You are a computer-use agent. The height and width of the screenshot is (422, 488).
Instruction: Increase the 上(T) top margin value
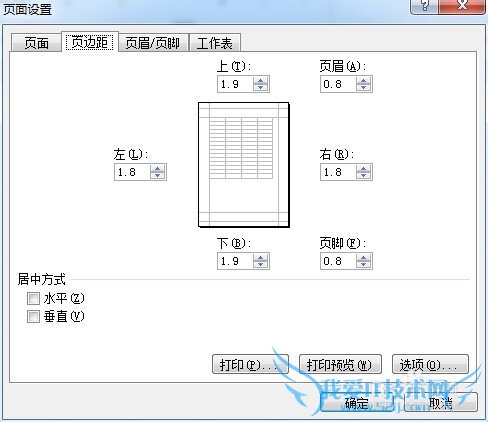pyautogui.click(x=260, y=80)
